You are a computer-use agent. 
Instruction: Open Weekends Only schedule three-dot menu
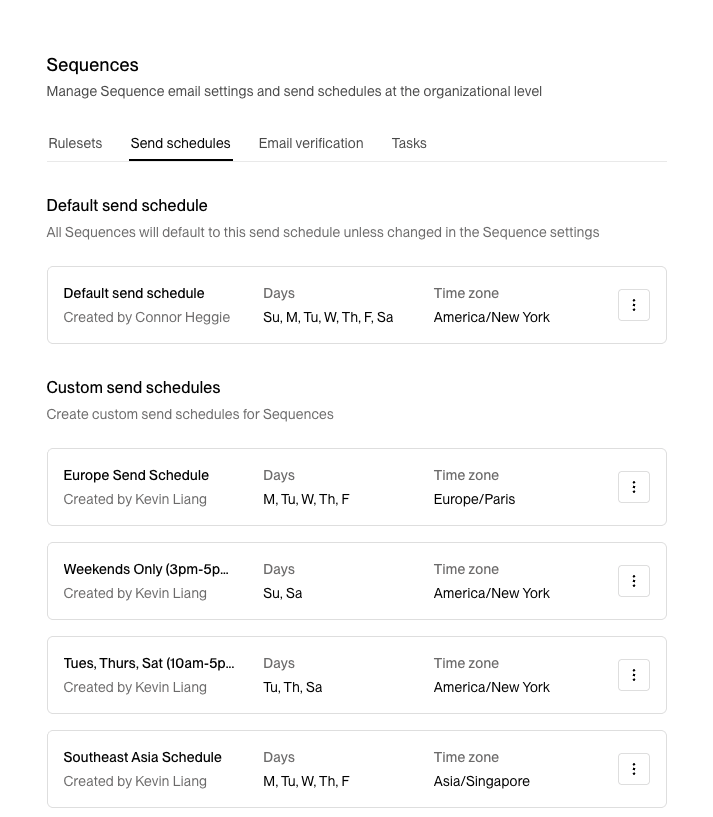(634, 581)
